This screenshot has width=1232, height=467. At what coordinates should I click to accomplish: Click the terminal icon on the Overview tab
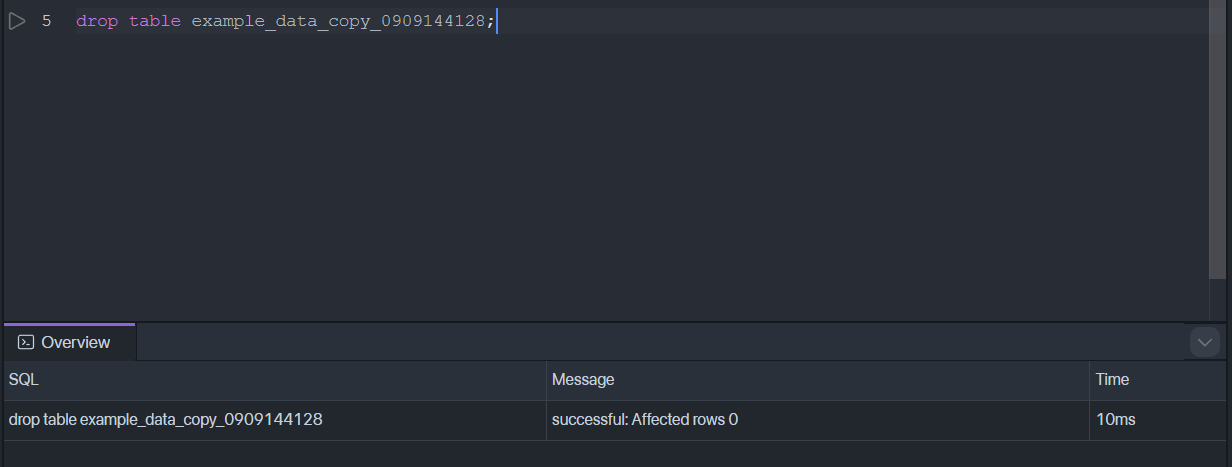point(26,342)
